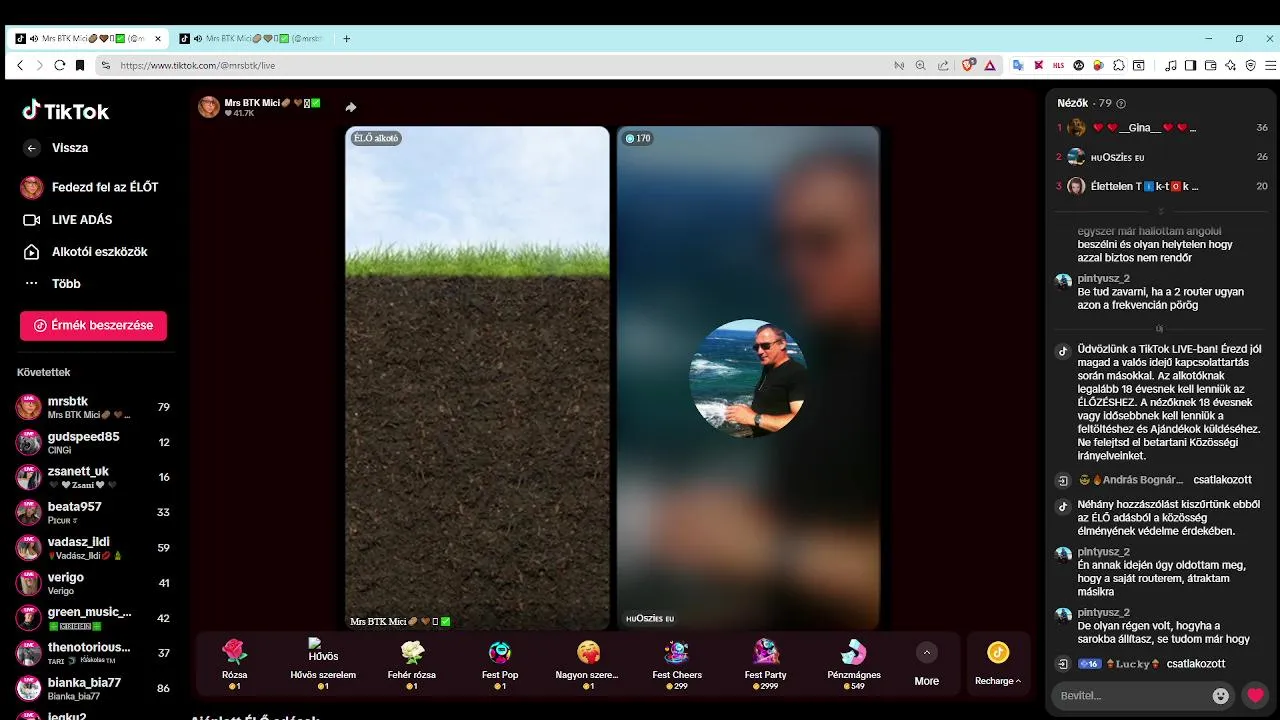This screenshot has height=720, width=1280.
Task: Tap the heart like button
Action: click(x=1255, y=696)
